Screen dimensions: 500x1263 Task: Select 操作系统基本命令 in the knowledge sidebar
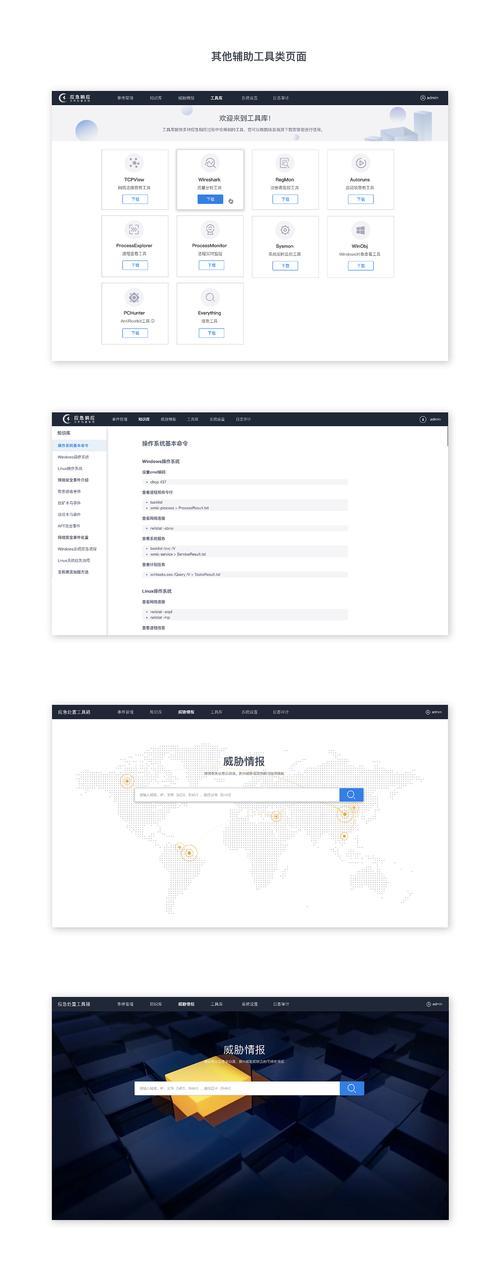(80, 445)
